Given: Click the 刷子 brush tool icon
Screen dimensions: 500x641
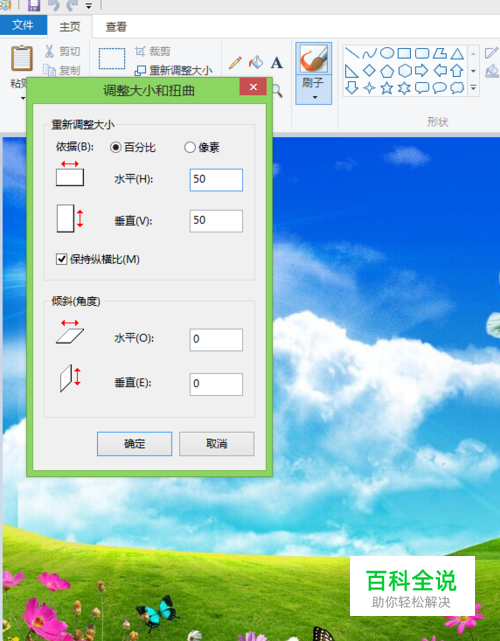Looking at the screenshot, I should 314,58.
